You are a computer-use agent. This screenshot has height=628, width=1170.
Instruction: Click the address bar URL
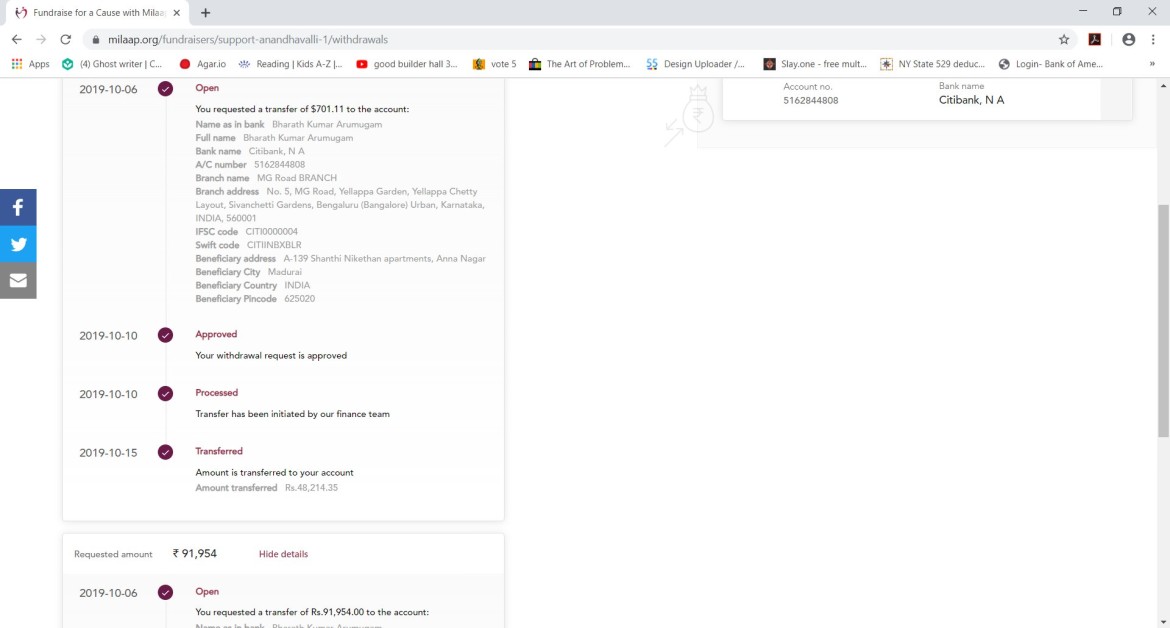(248, 40)
